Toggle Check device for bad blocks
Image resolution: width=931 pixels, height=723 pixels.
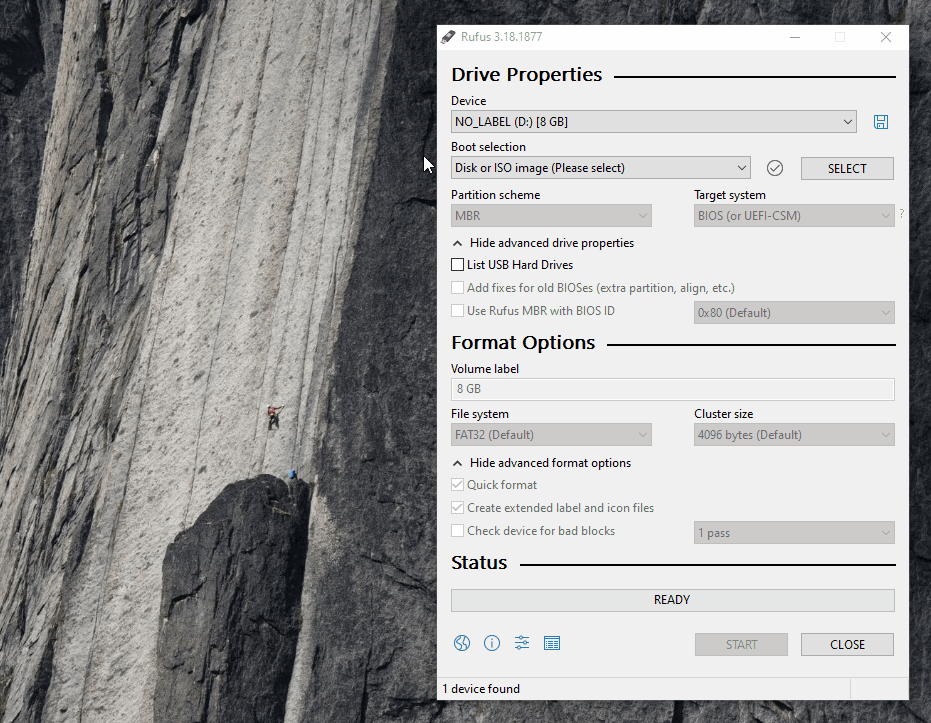[458, 531]
